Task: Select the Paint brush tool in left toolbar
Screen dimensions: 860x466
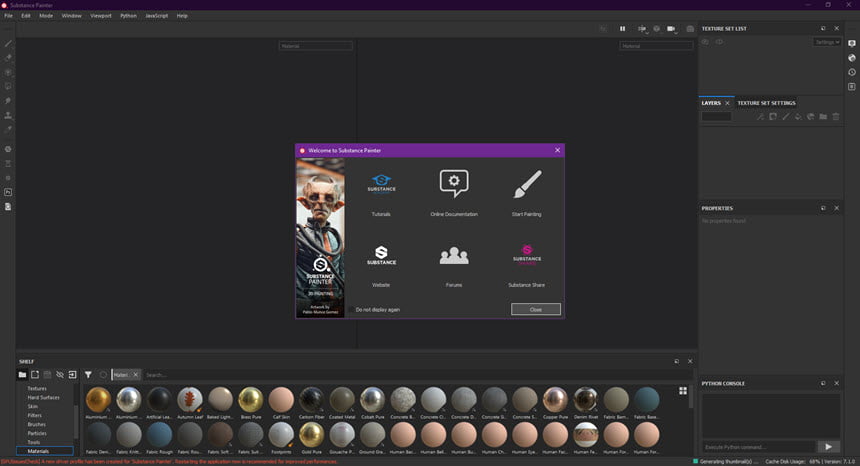Action: [x=8, y=43]
